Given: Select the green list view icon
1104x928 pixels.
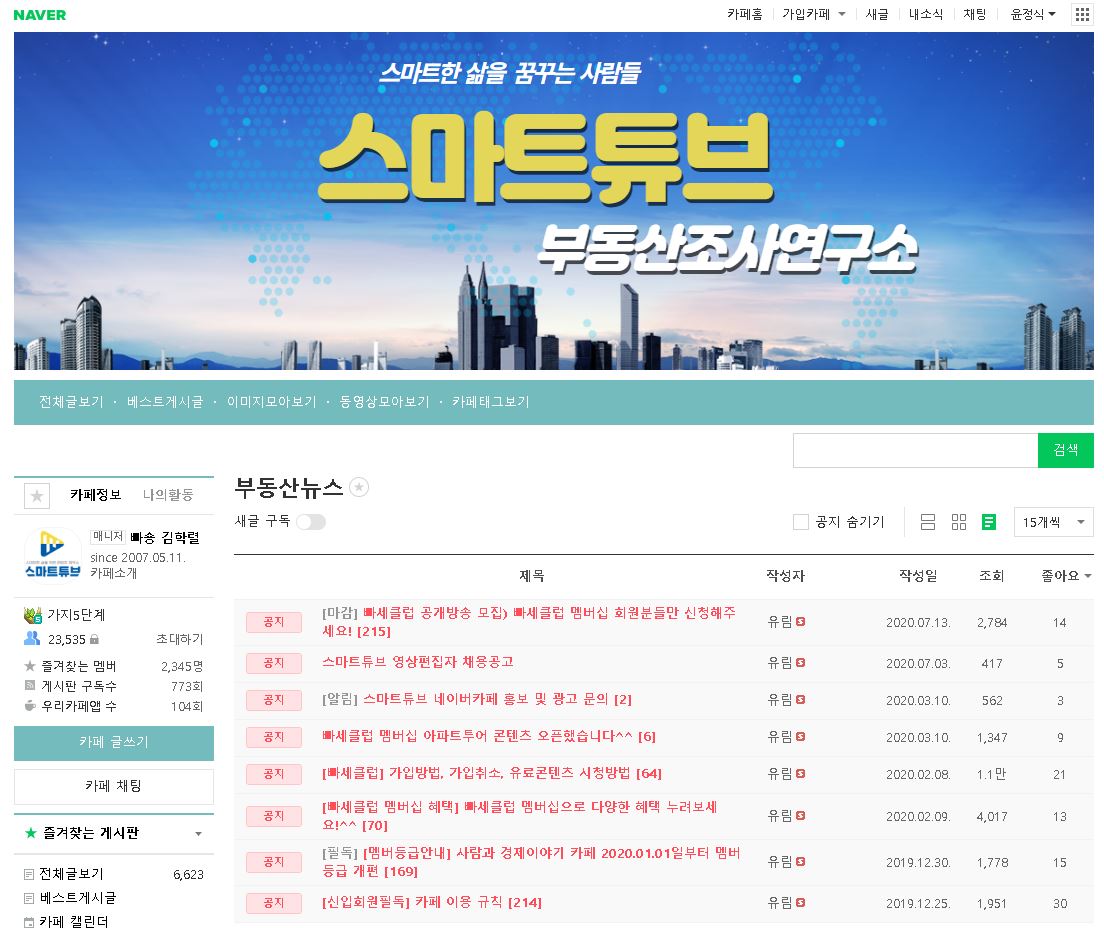Looking at the screenshot, I should (x=989, y=522).
